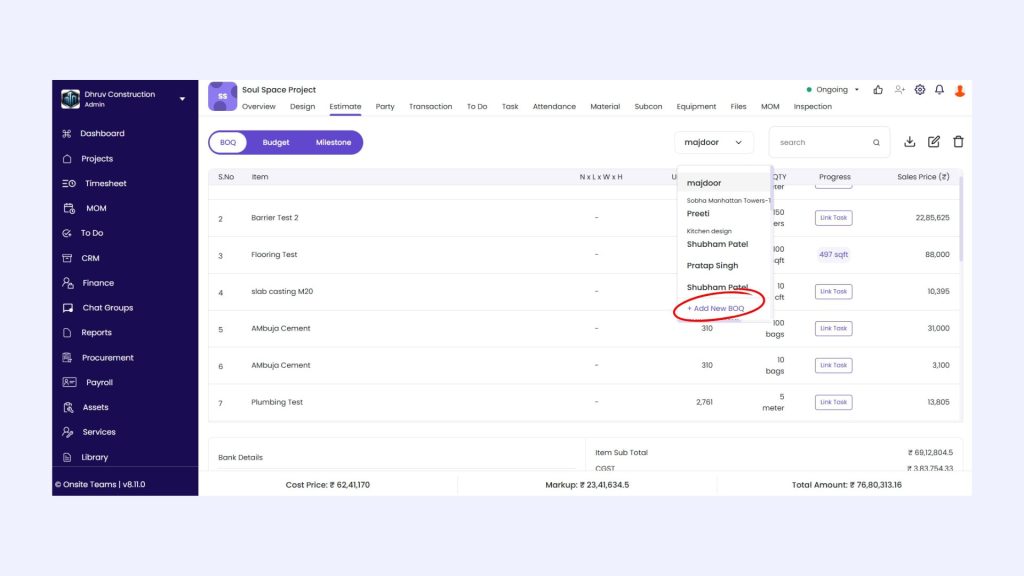Click Link Task button for Barrier Test 2
Viewport: 1024px width, 576px height.
tap(833, 218)
